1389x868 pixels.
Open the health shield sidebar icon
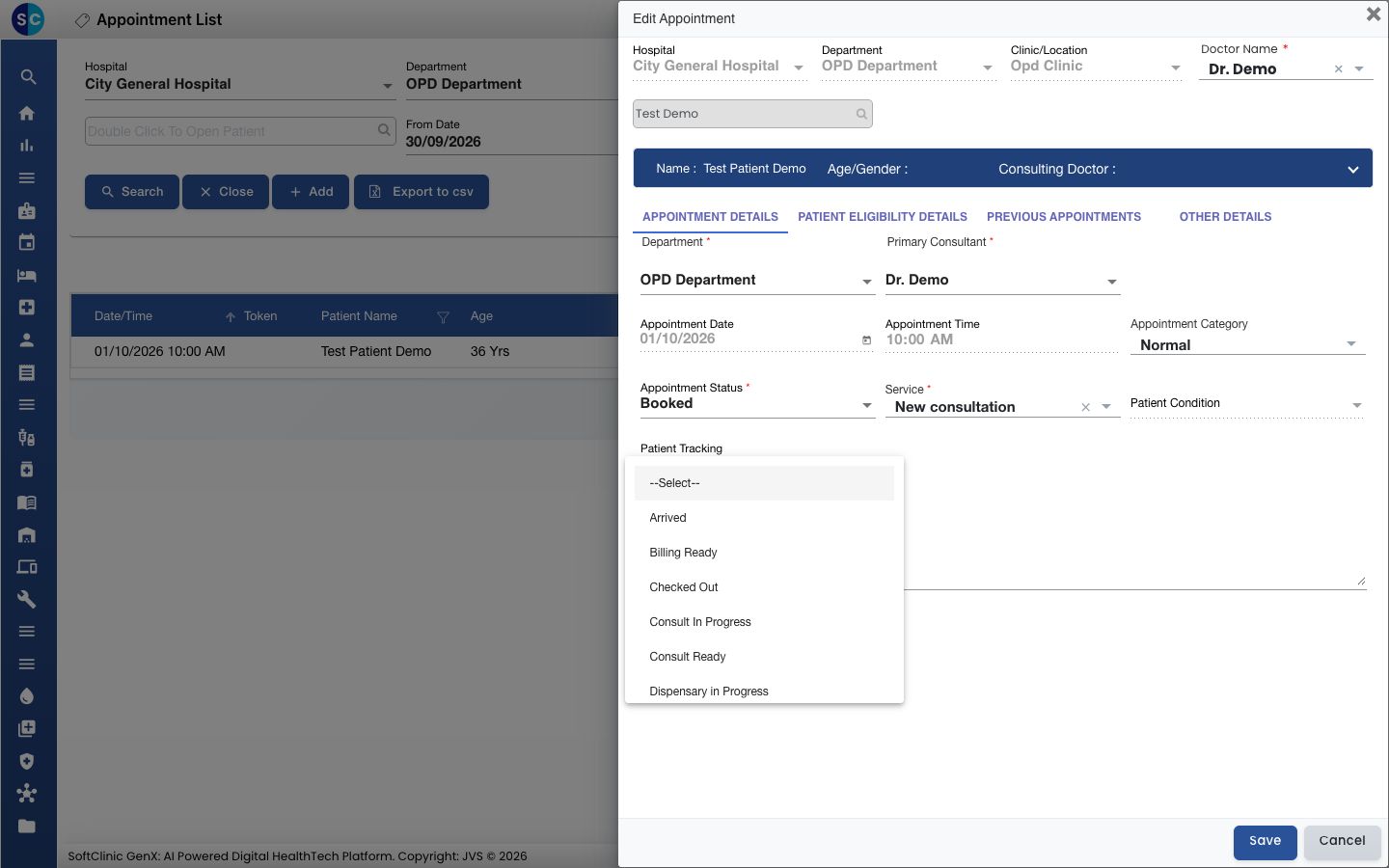tap(27, 762)
